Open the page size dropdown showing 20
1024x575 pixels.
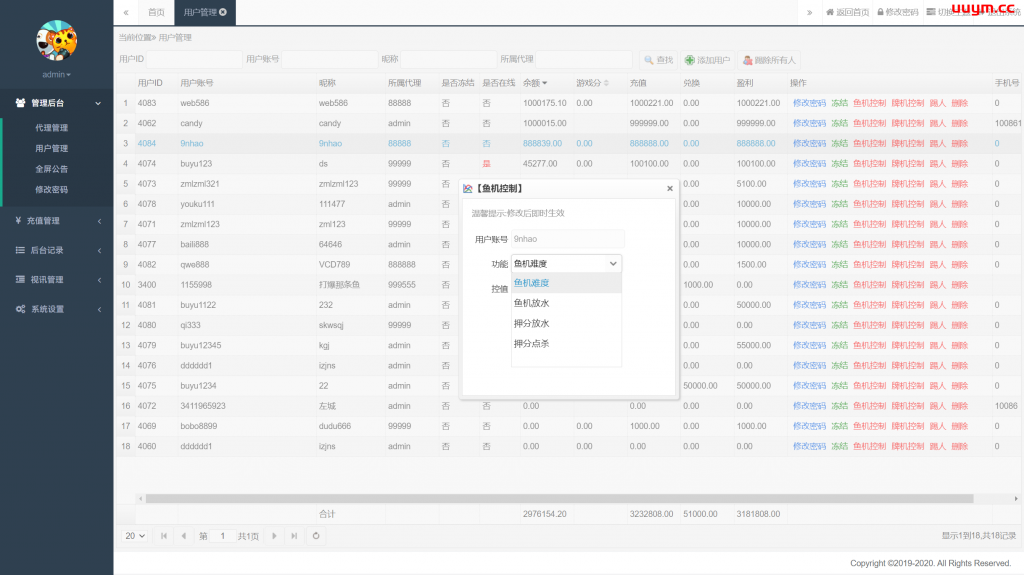point(134,536)
